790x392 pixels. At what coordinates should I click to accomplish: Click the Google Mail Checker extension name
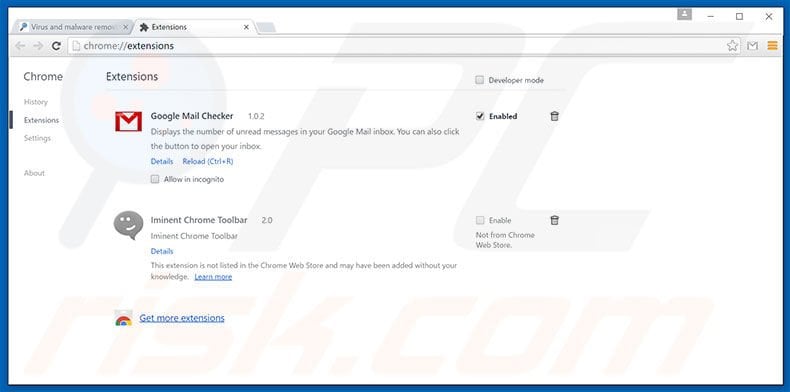(x=192, y=116)
